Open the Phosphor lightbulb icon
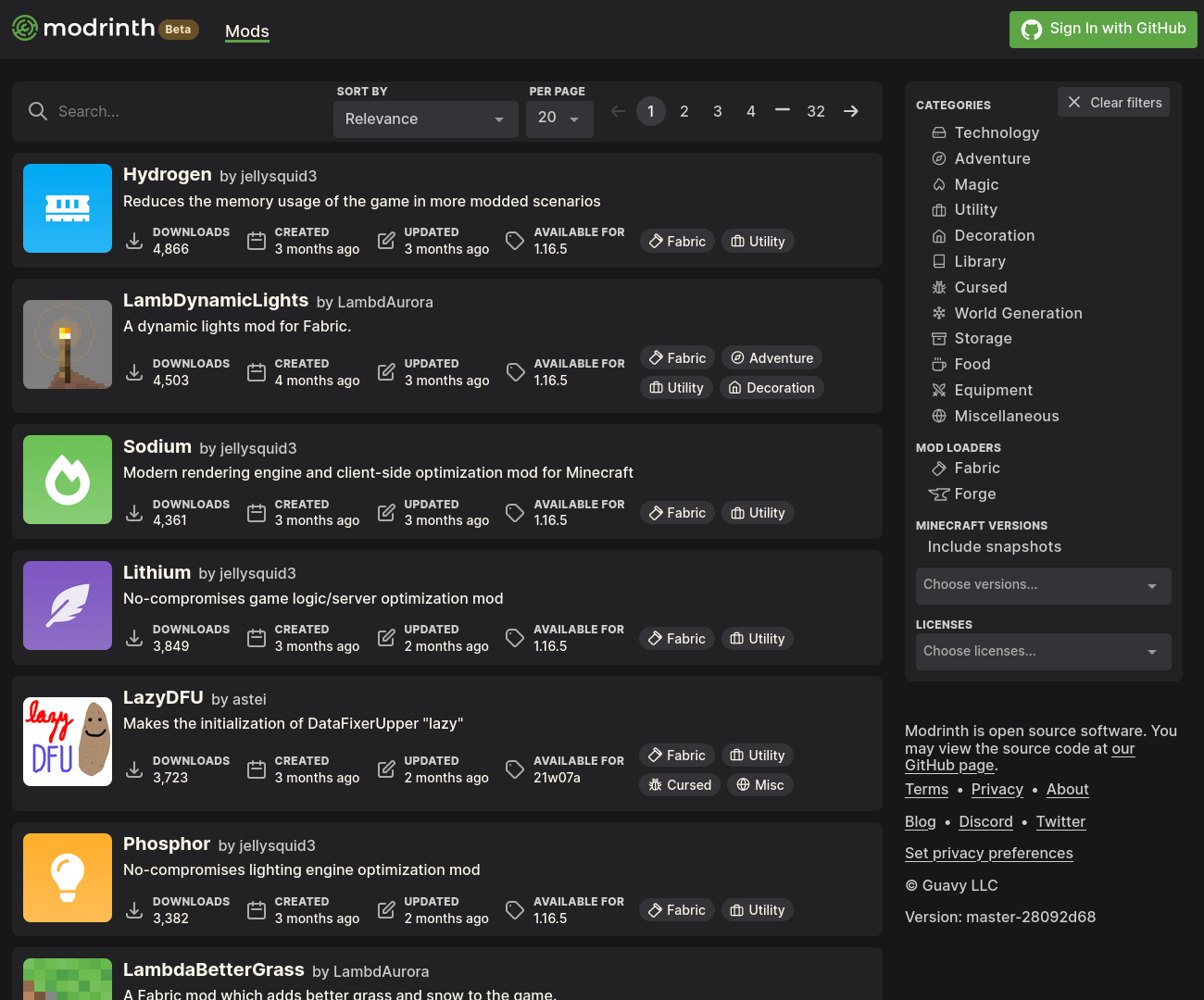Screen dimensions: 1204x1000 point(68,878)
